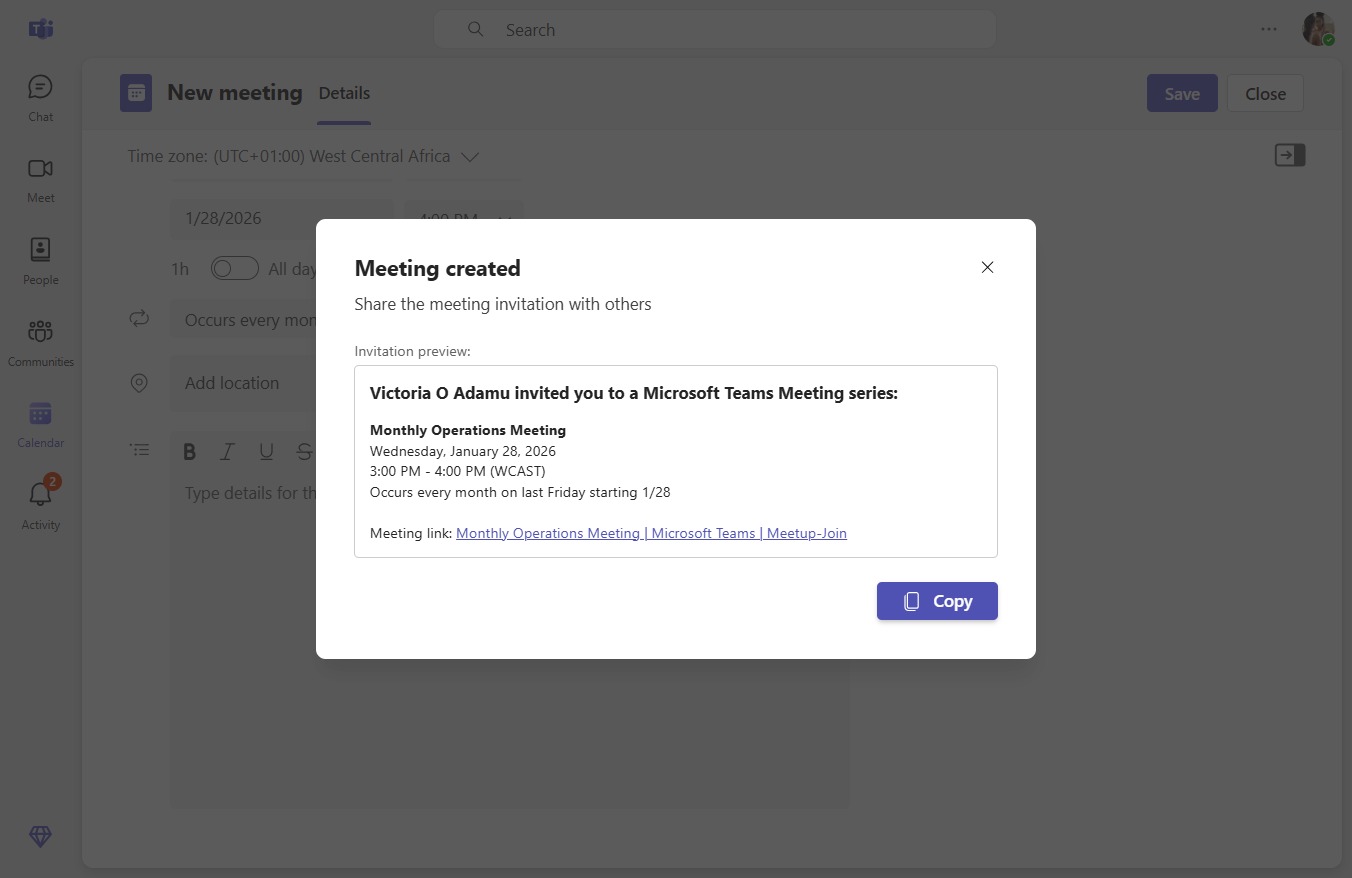1352x878 pixels.
Task: Open the Monthly Operations Meeting join link
Action: pos(651,533)
